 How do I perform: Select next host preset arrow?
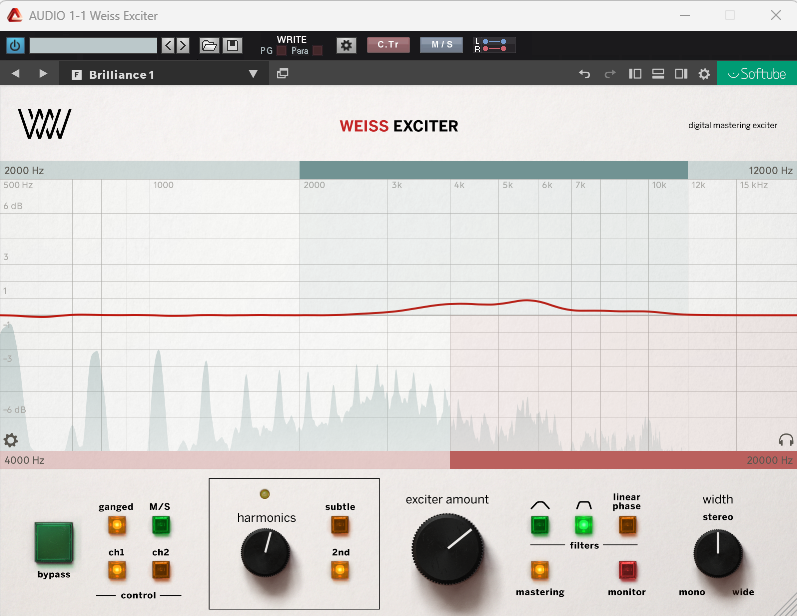183,45
